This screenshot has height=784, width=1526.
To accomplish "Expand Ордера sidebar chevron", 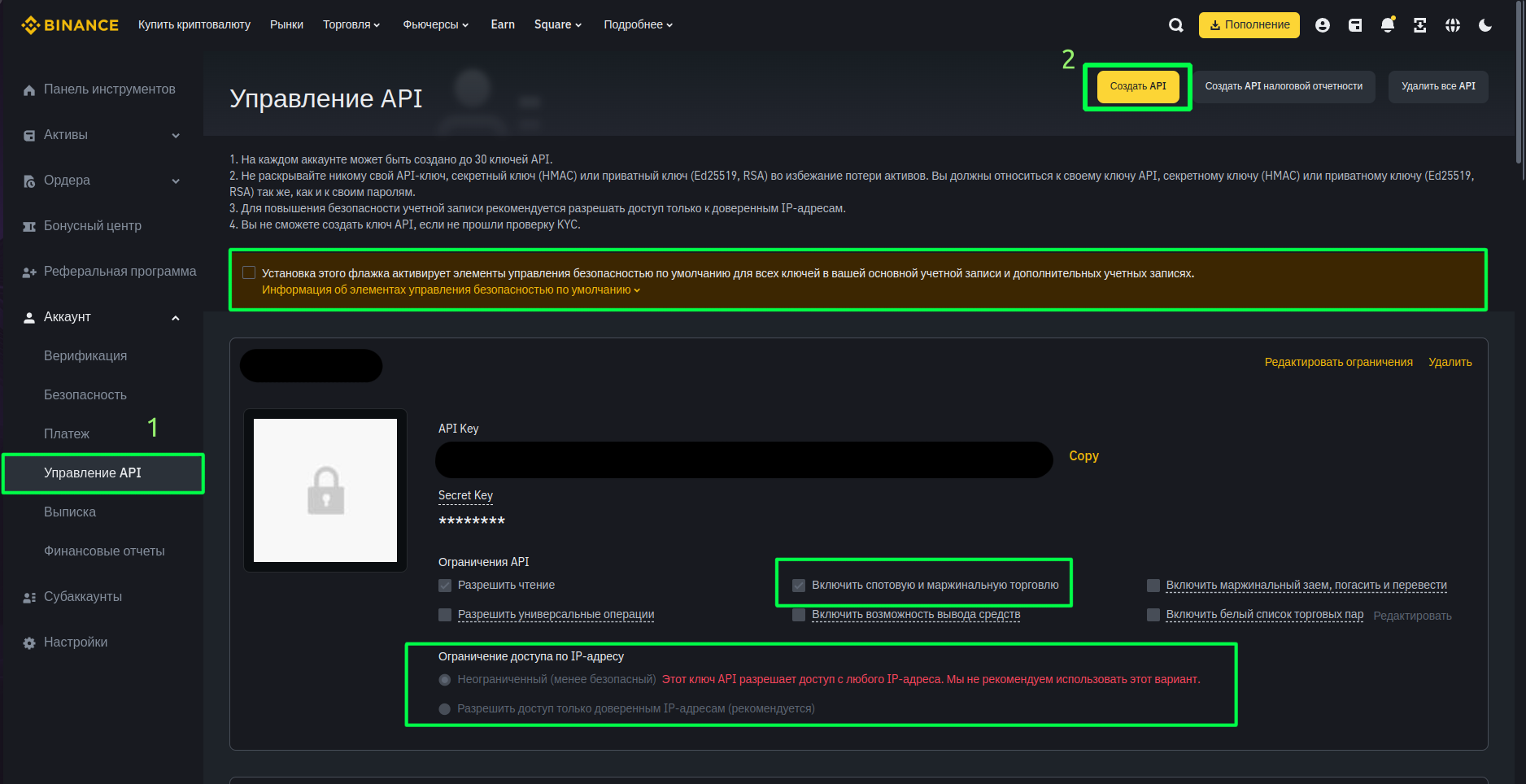I will tap(176, 181).
